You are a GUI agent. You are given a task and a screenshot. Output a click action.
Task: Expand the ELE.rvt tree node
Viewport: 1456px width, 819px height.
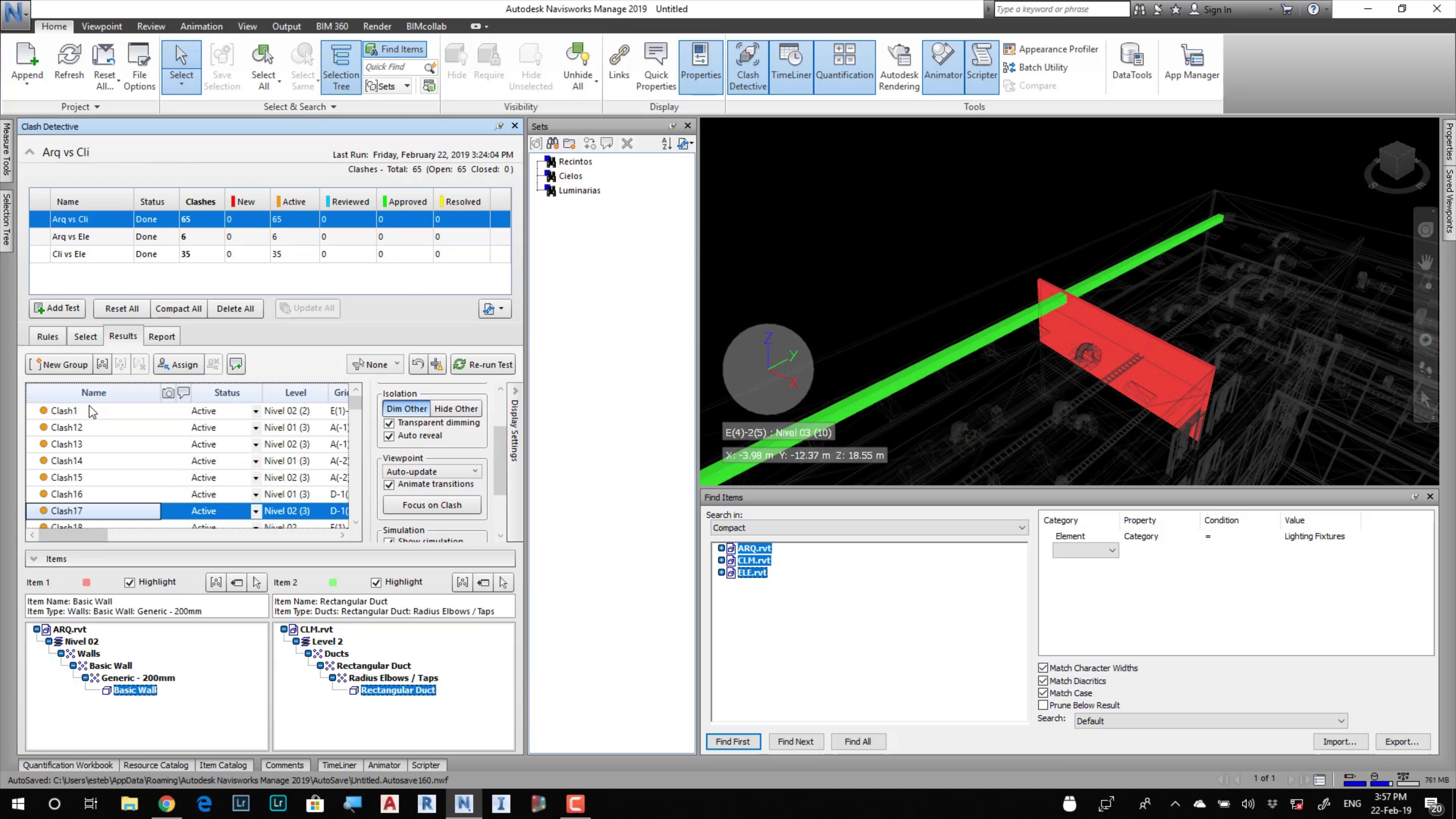click(721, 572)
